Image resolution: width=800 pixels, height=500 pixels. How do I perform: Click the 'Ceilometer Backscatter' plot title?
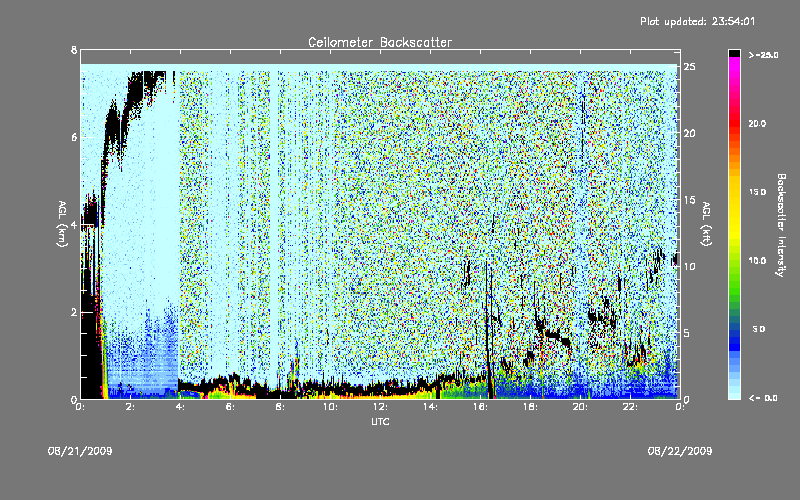[380, 42]
